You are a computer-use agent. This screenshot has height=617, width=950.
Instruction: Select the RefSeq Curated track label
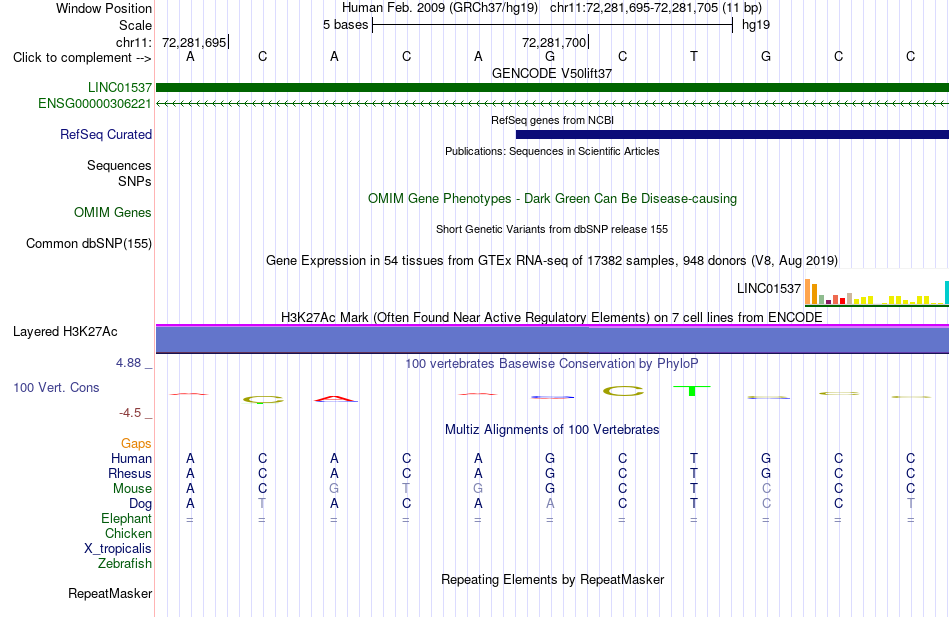(106, 135)
